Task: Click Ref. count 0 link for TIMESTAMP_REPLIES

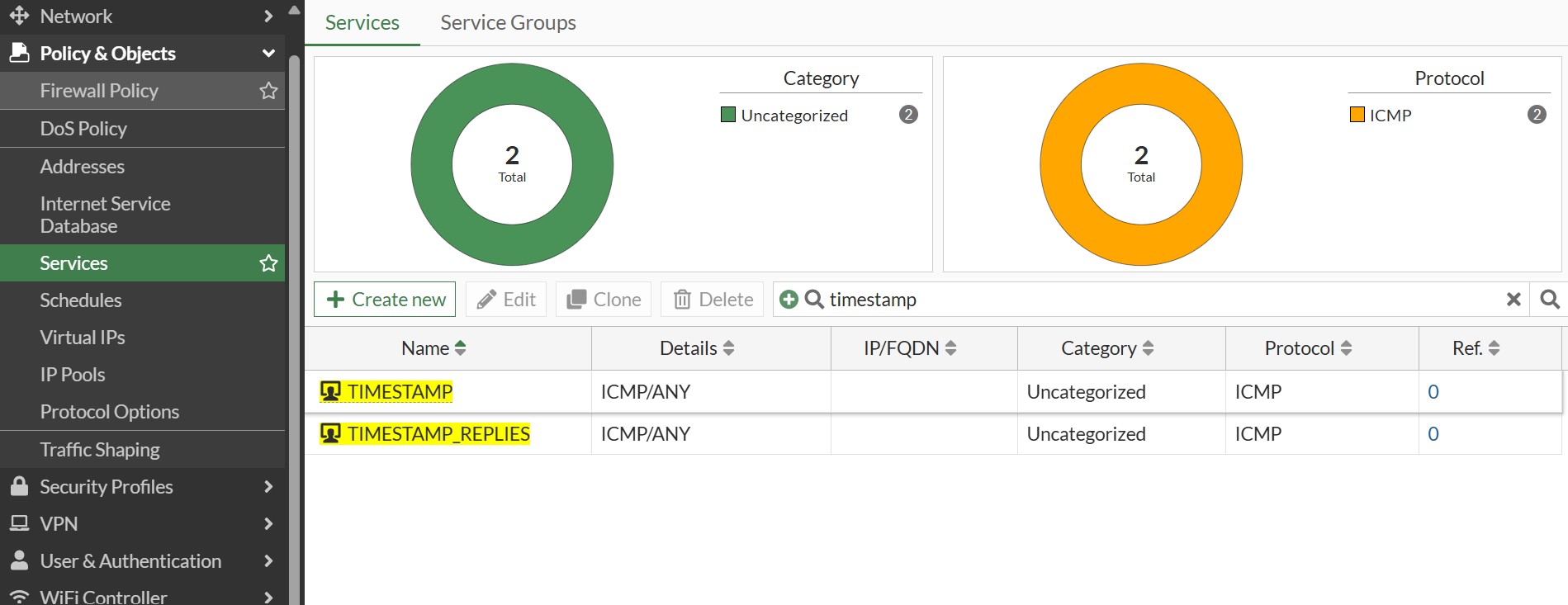Action: [1433, 433]
